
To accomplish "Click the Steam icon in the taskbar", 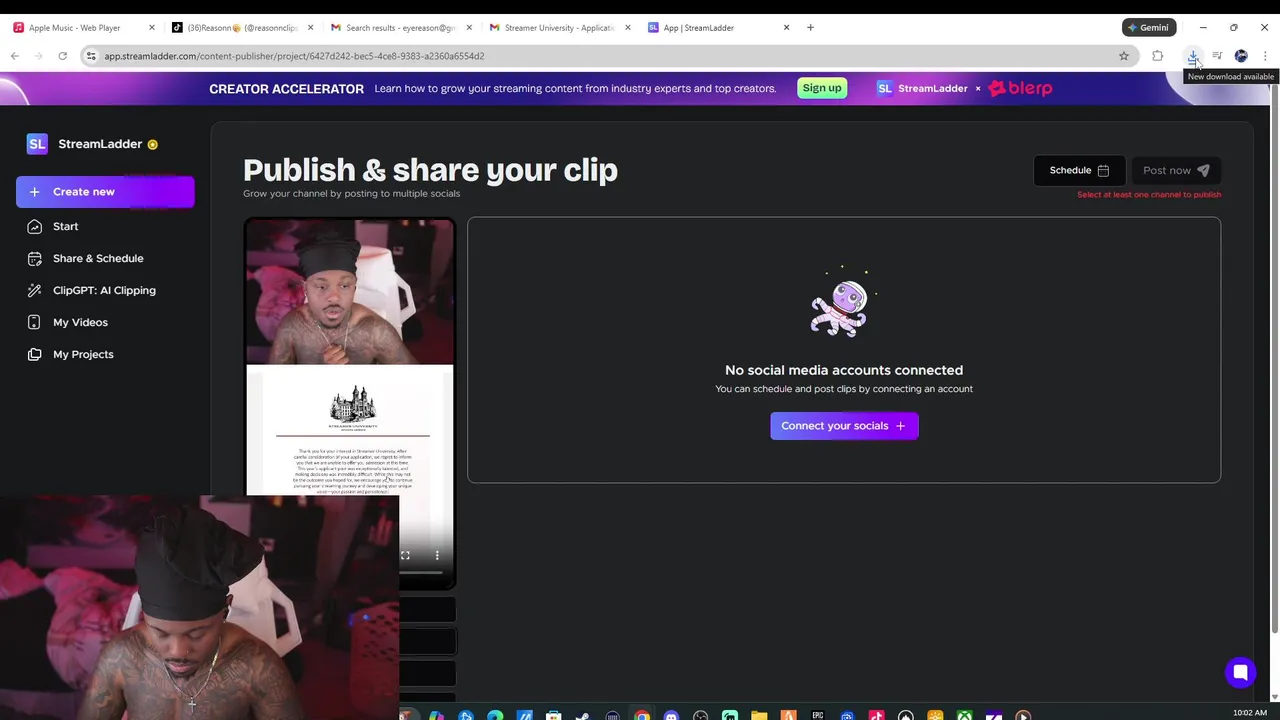I will pos(582,716).
